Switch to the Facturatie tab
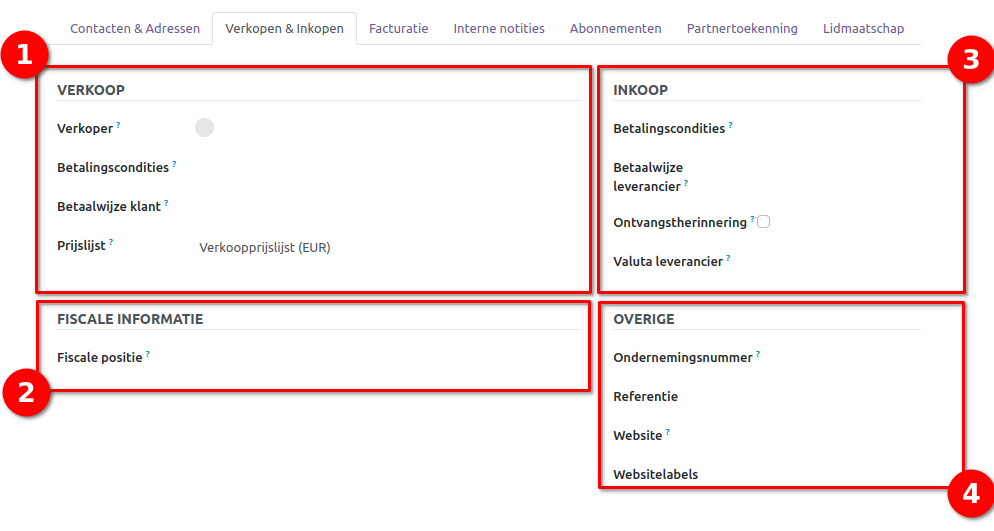Screen dimensions: 994x531 (x=398, y=29)
